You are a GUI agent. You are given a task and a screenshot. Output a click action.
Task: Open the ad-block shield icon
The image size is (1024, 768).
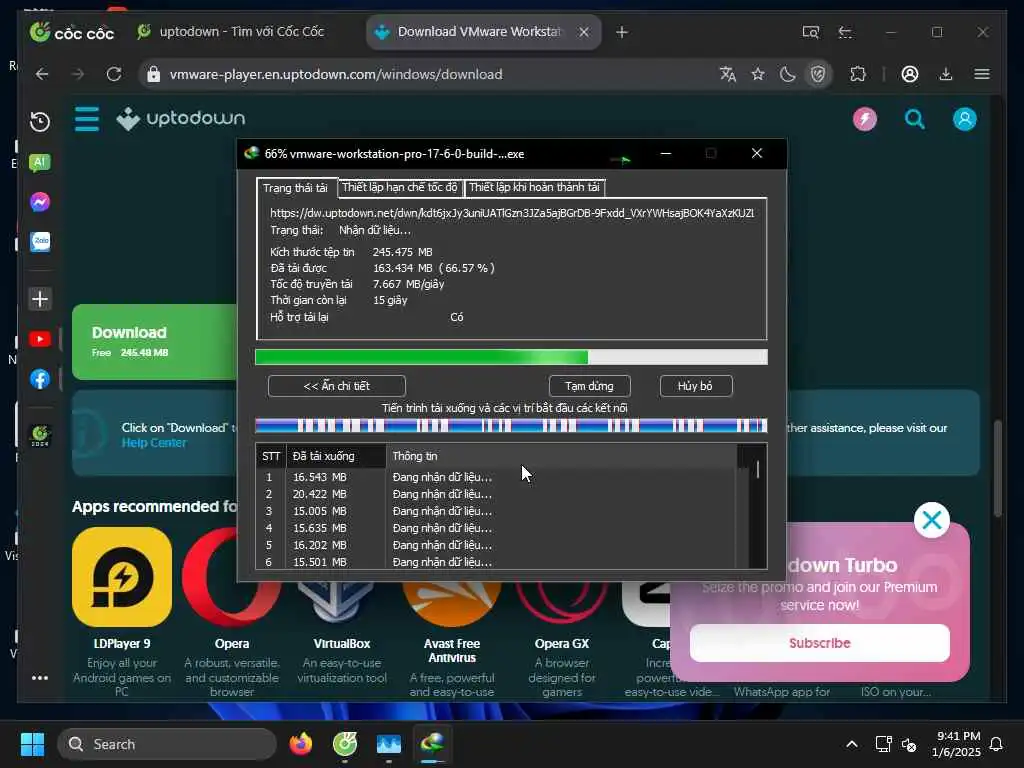818,74
